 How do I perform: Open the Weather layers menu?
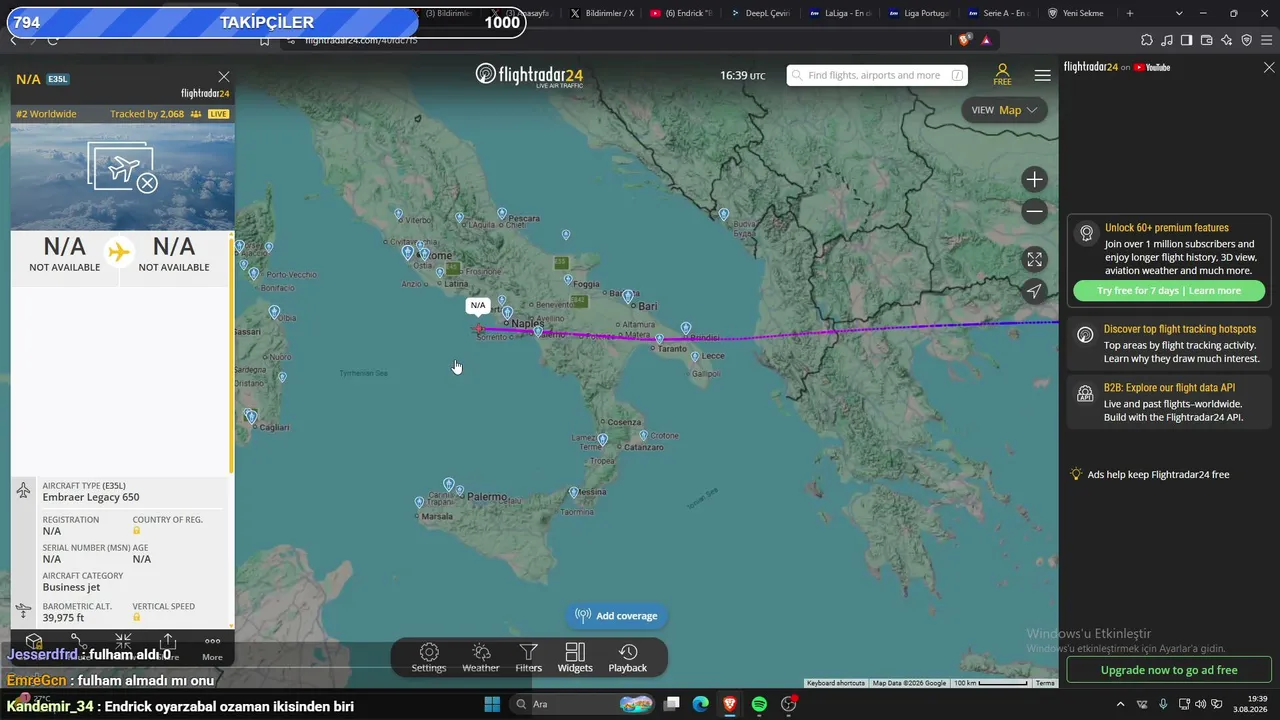(x=480, y=658)
